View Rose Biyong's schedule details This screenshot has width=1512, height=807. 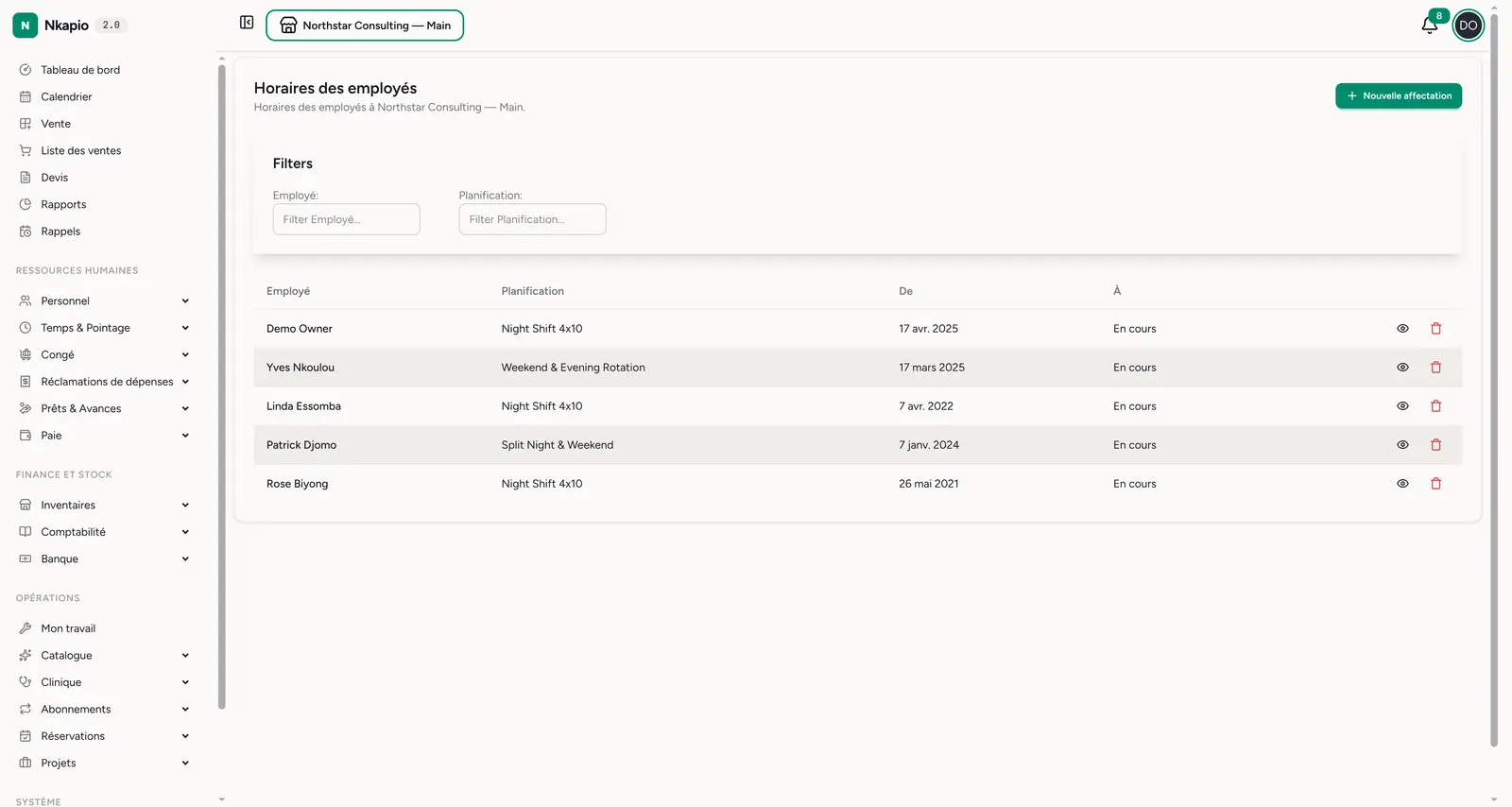click(x=1402, y=484)
